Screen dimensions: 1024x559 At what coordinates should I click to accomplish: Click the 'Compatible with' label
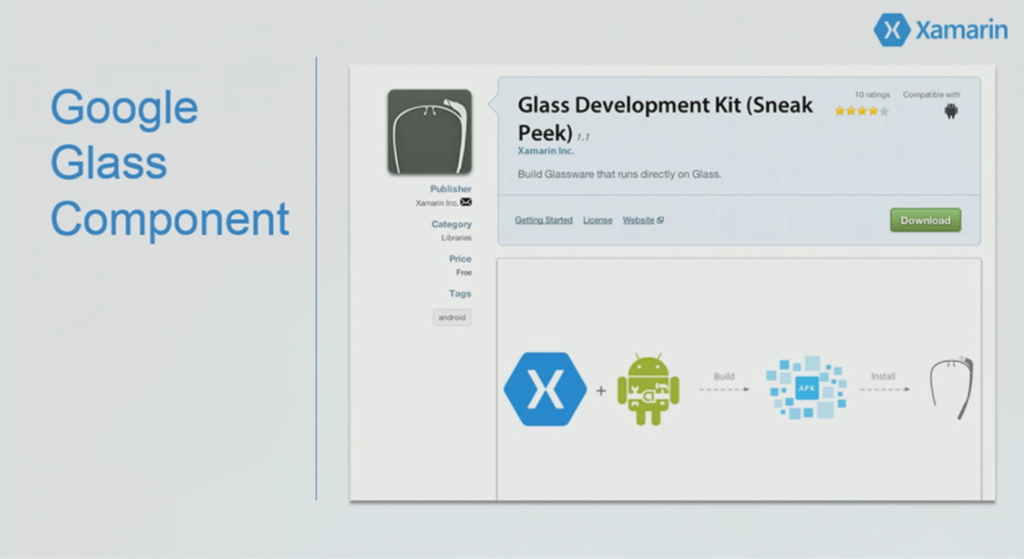click(931, 95)
